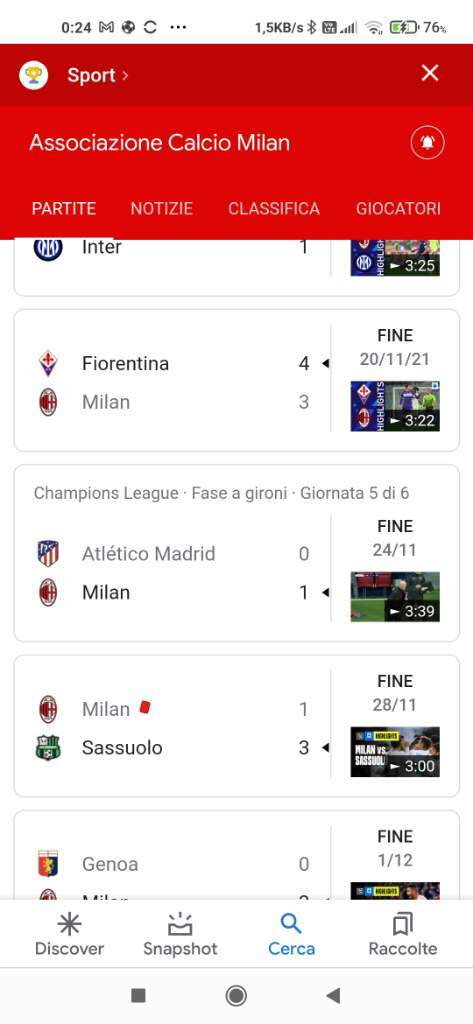This screenshot has height=1024, width=473.
Task: Play the Inter match highlights thumbnail
Action: pos(395,258)
